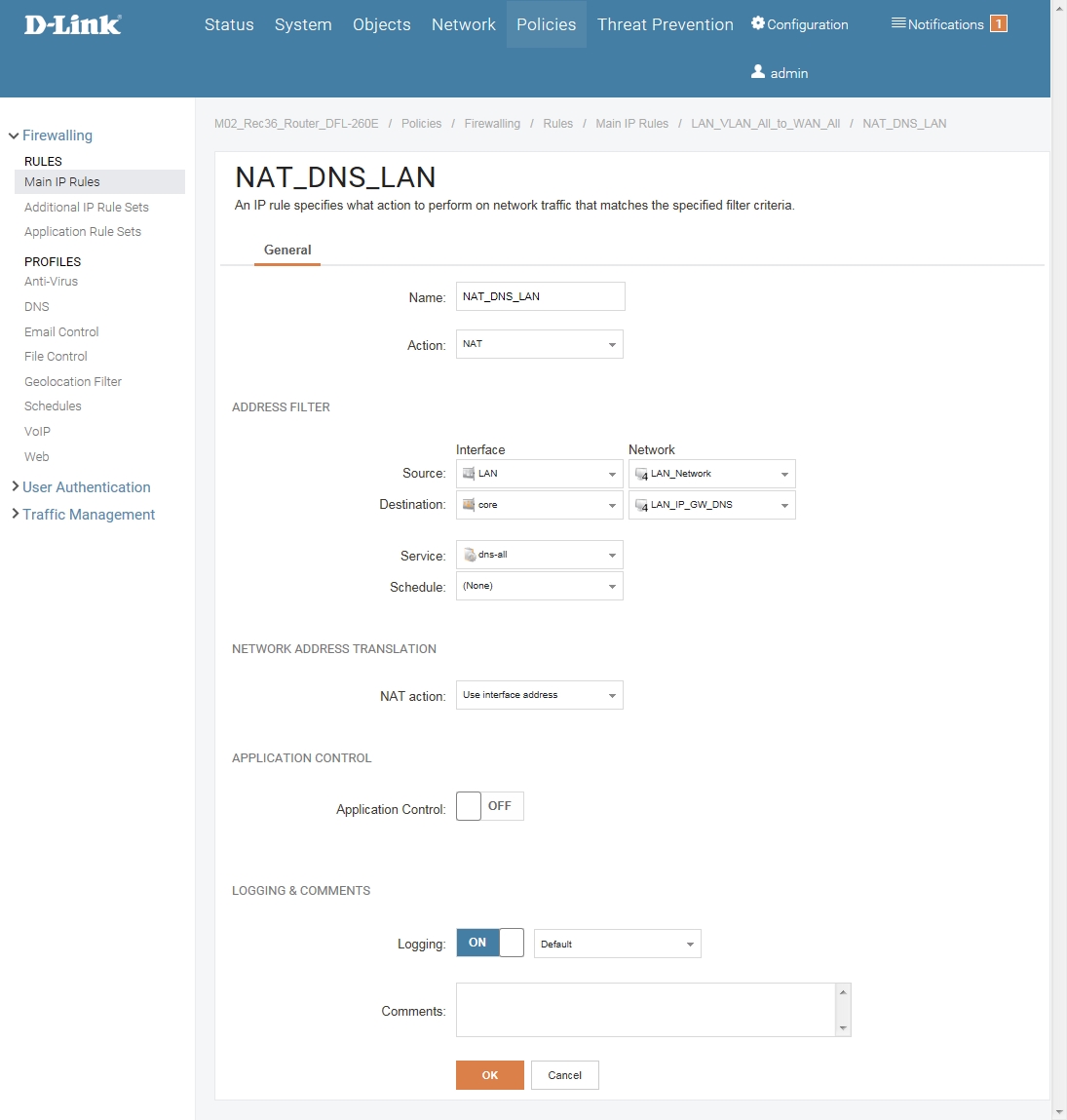Image resolution: width=1067 pixels, height=1120 pixels.
Task: Expand the User Authentication section
Action: 86,487
